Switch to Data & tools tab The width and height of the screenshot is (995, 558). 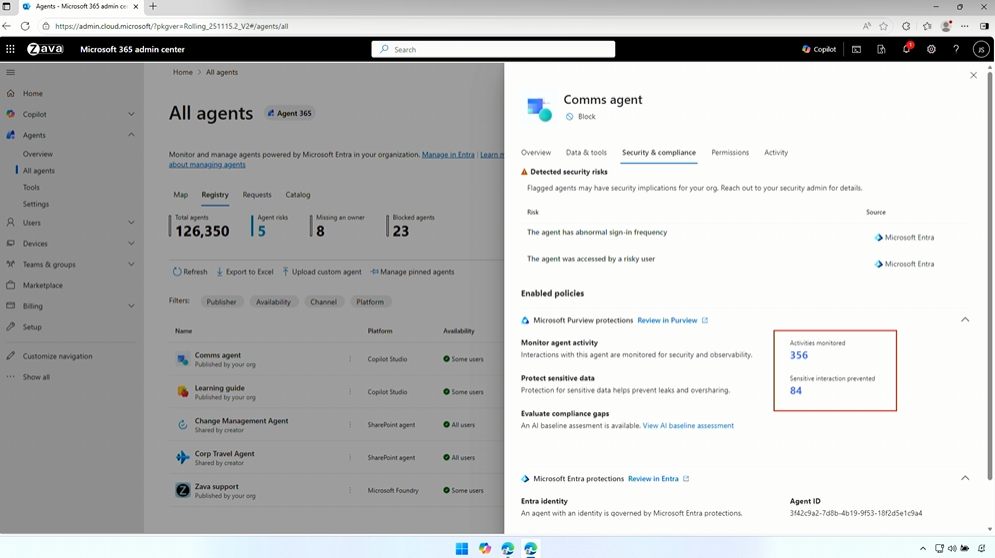click(586, 152)
